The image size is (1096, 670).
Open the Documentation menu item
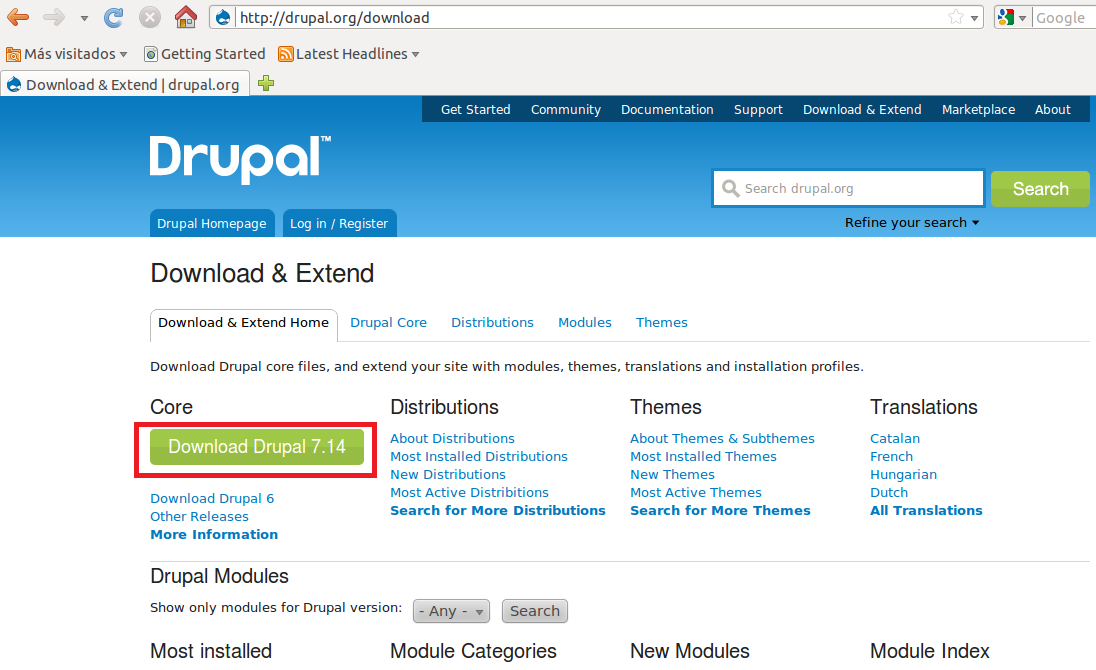[667, 109]
